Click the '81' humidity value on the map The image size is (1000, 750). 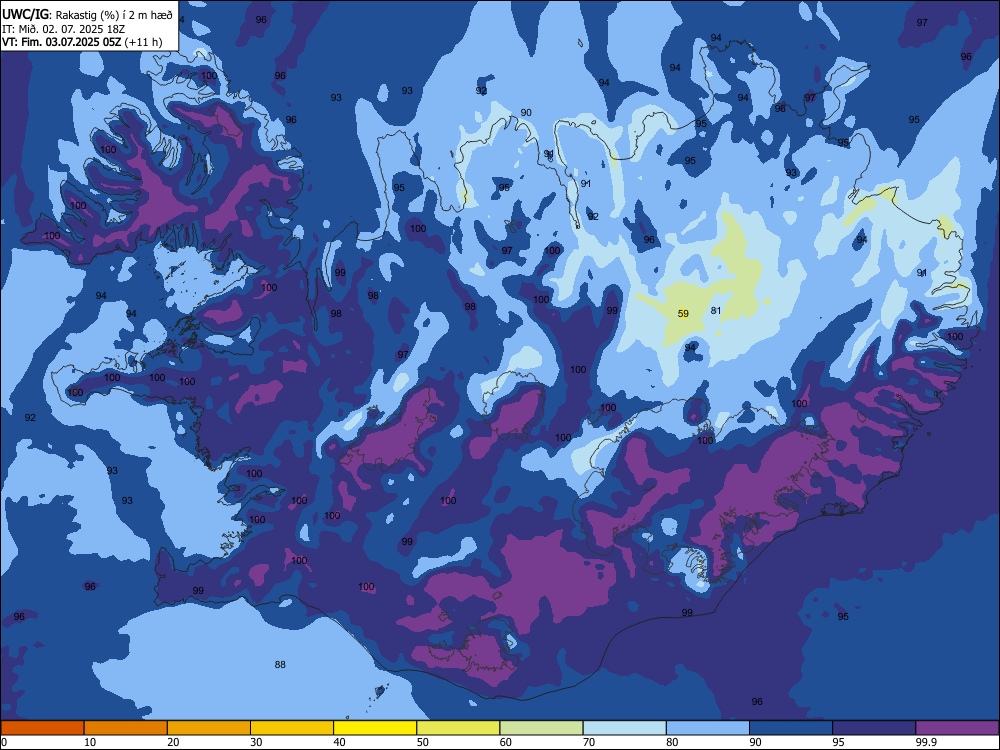[716, 310]
